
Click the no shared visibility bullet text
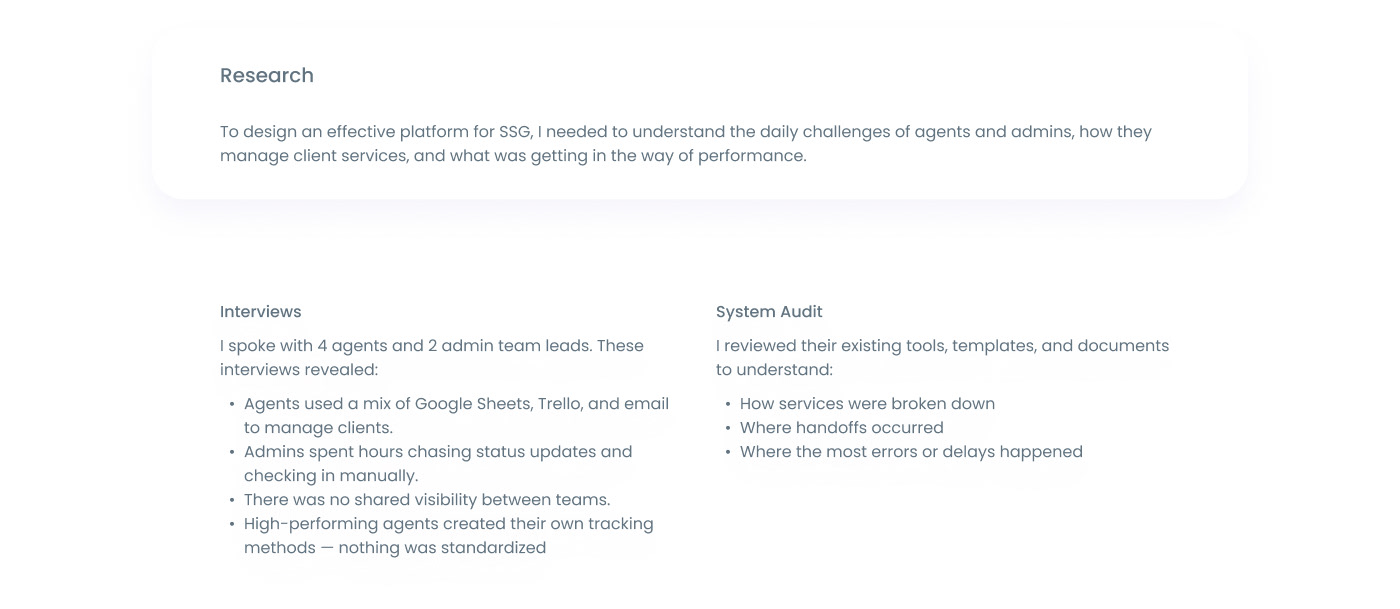pos(426,500)
